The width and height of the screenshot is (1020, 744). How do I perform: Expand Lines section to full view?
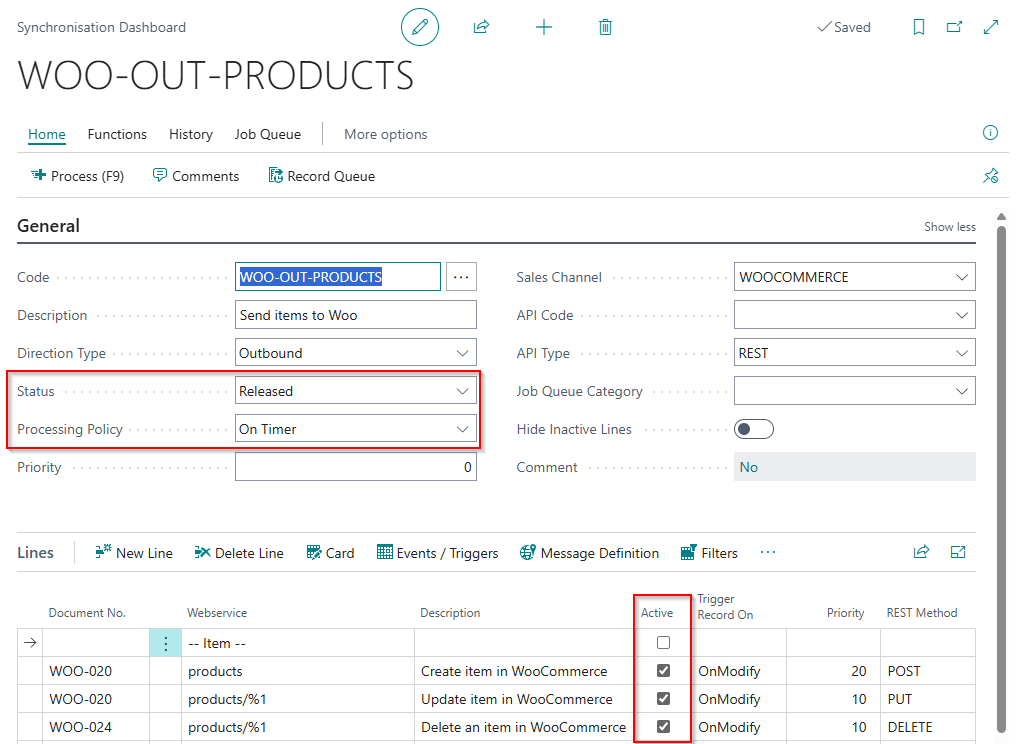[958, 552]
